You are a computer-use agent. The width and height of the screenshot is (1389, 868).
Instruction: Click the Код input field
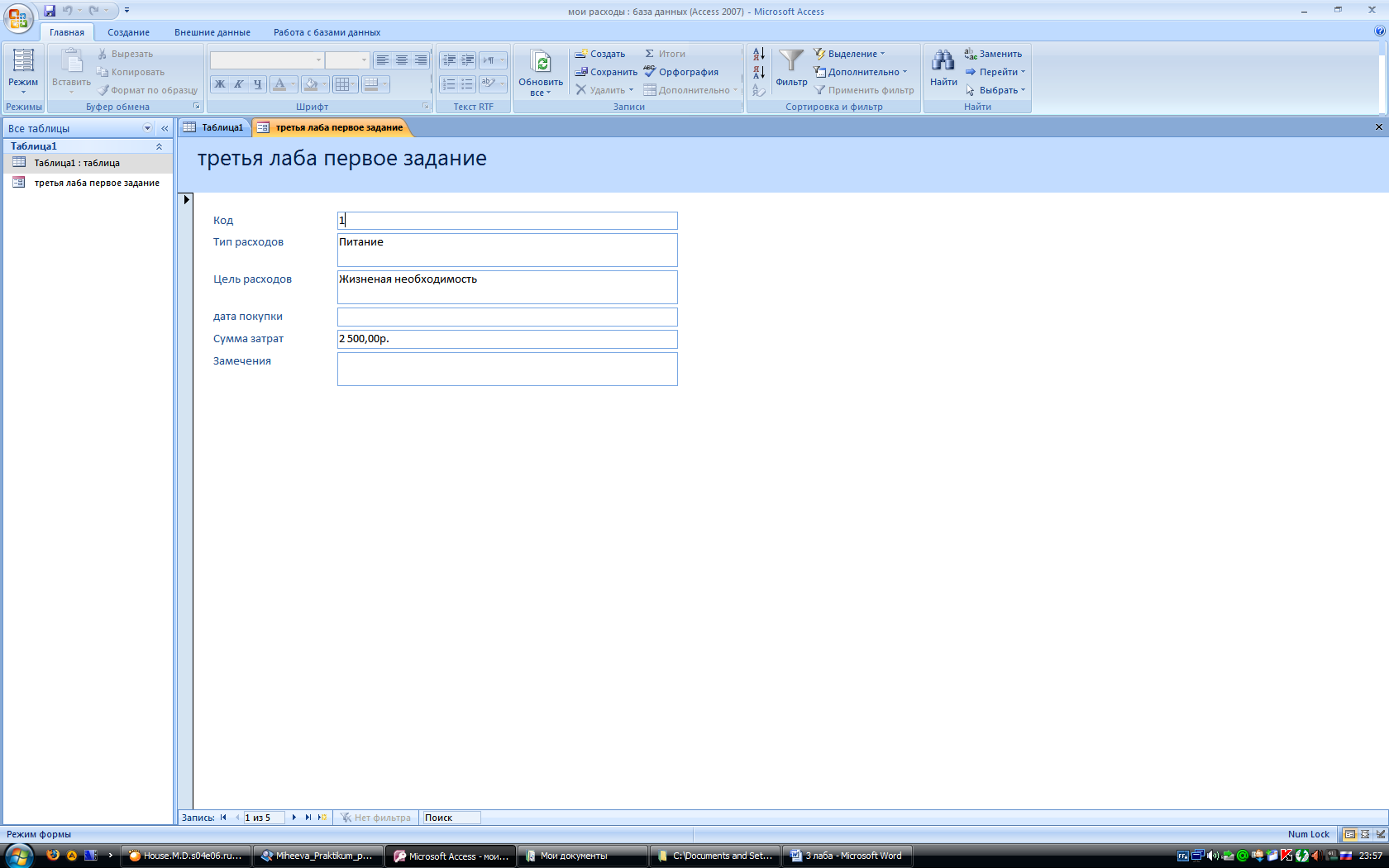click(x=508, y=221)
